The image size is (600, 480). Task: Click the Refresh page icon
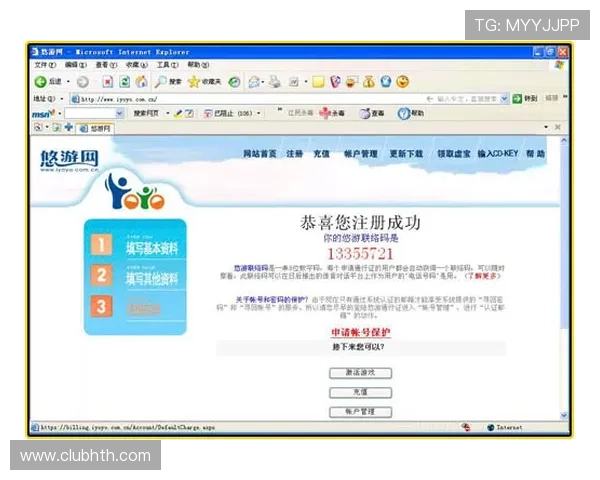(x=125, y=82)
